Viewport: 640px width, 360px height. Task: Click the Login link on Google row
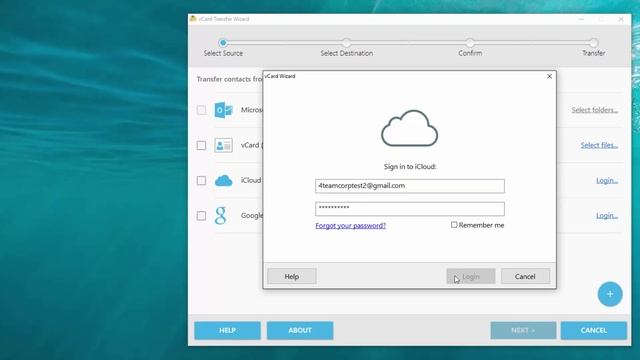pos(607,215)
